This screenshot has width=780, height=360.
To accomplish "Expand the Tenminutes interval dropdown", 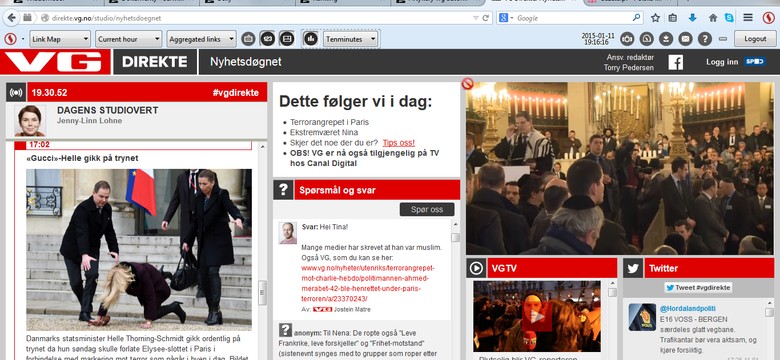I will coord(351,39).
